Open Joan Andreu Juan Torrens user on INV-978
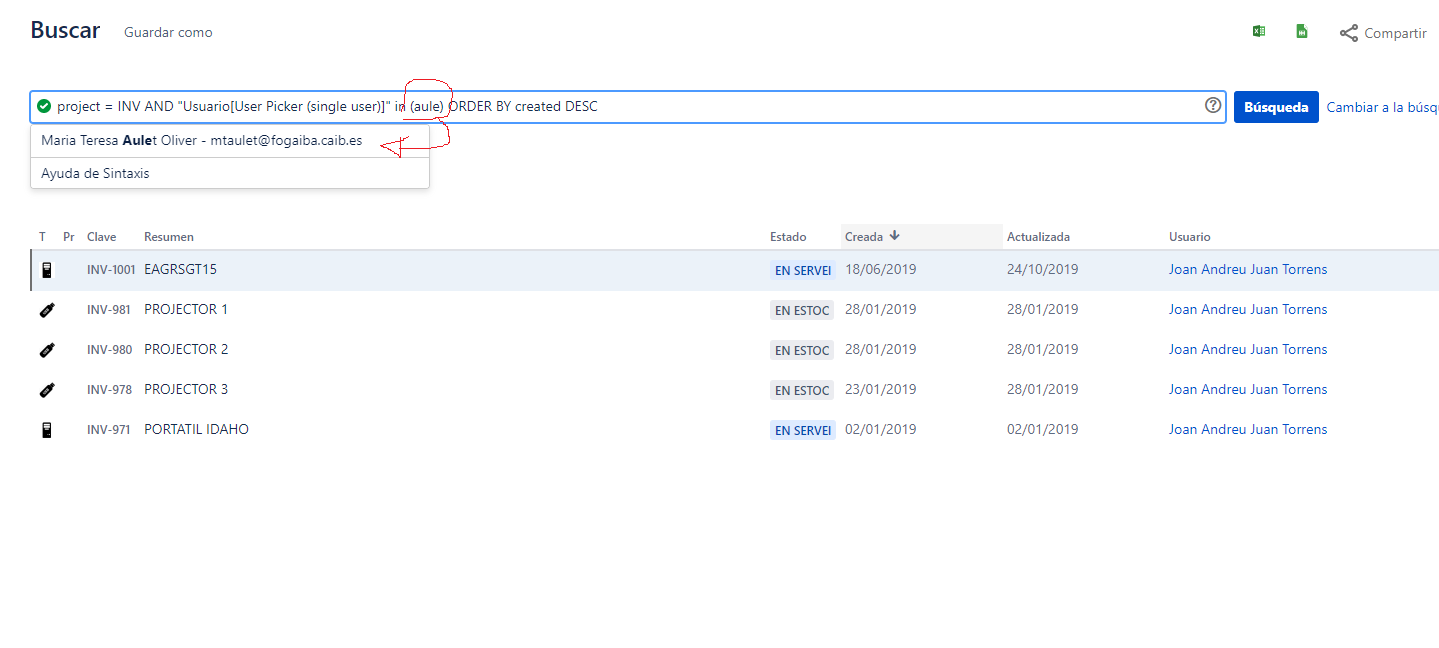The width and height of the screenshot is (1439, 648). tap(1248, 389)
